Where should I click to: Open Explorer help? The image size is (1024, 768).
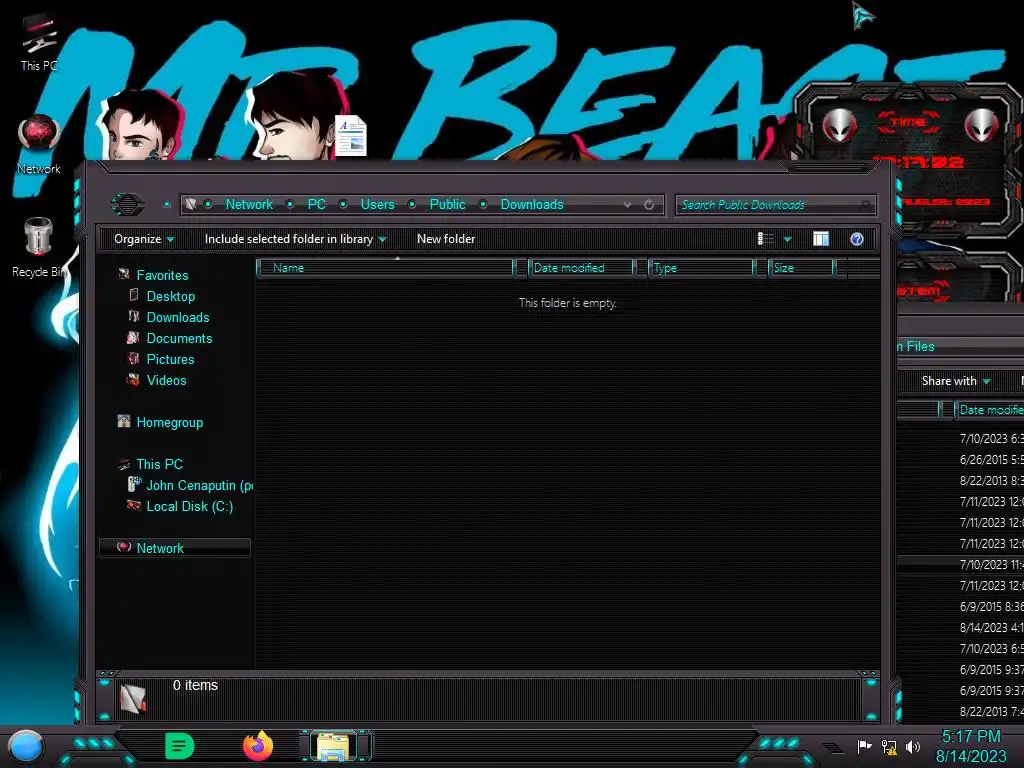point(857,239)
